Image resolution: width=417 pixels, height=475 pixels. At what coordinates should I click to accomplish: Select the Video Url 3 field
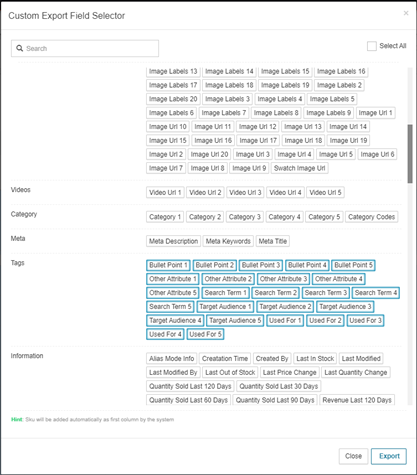coord(245,192)
